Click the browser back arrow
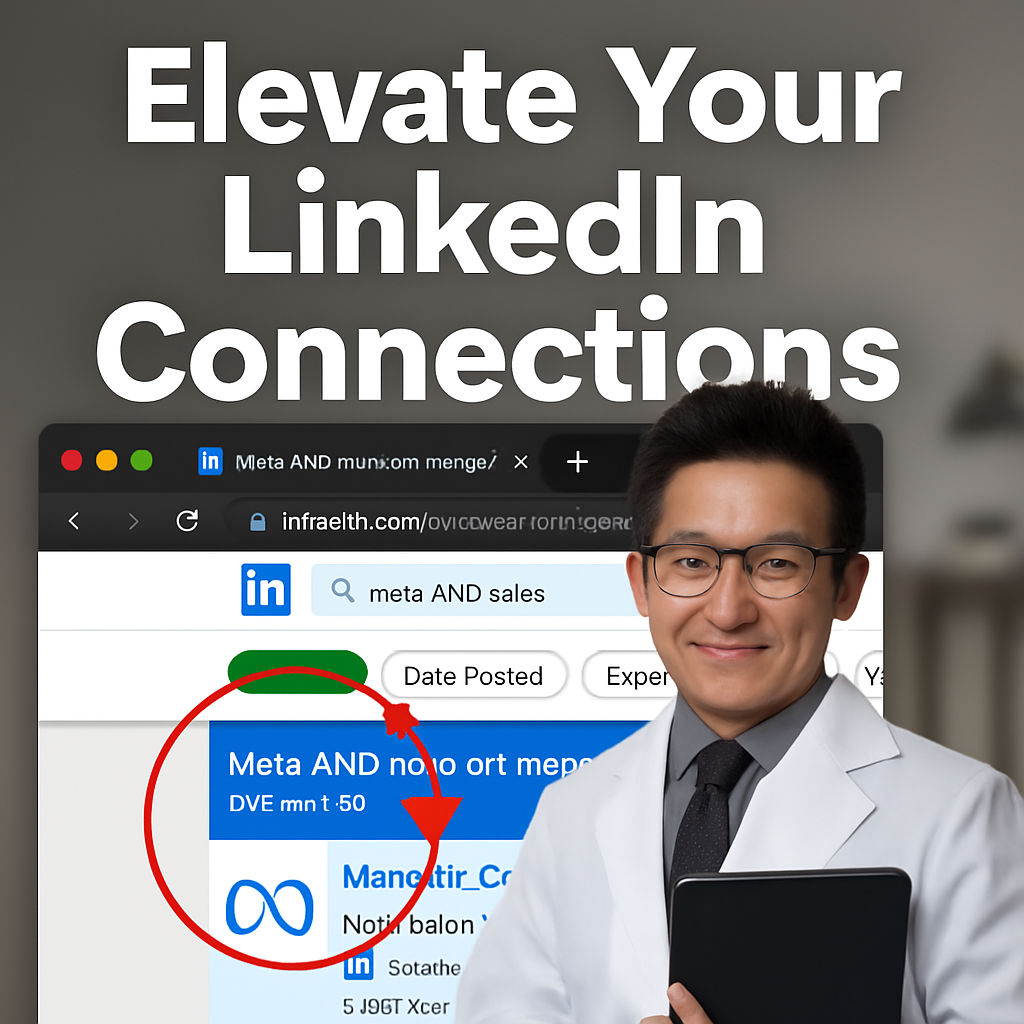Image resolution: width=1024 pixels, height=1024 pixels. click(x=74, y=521)
